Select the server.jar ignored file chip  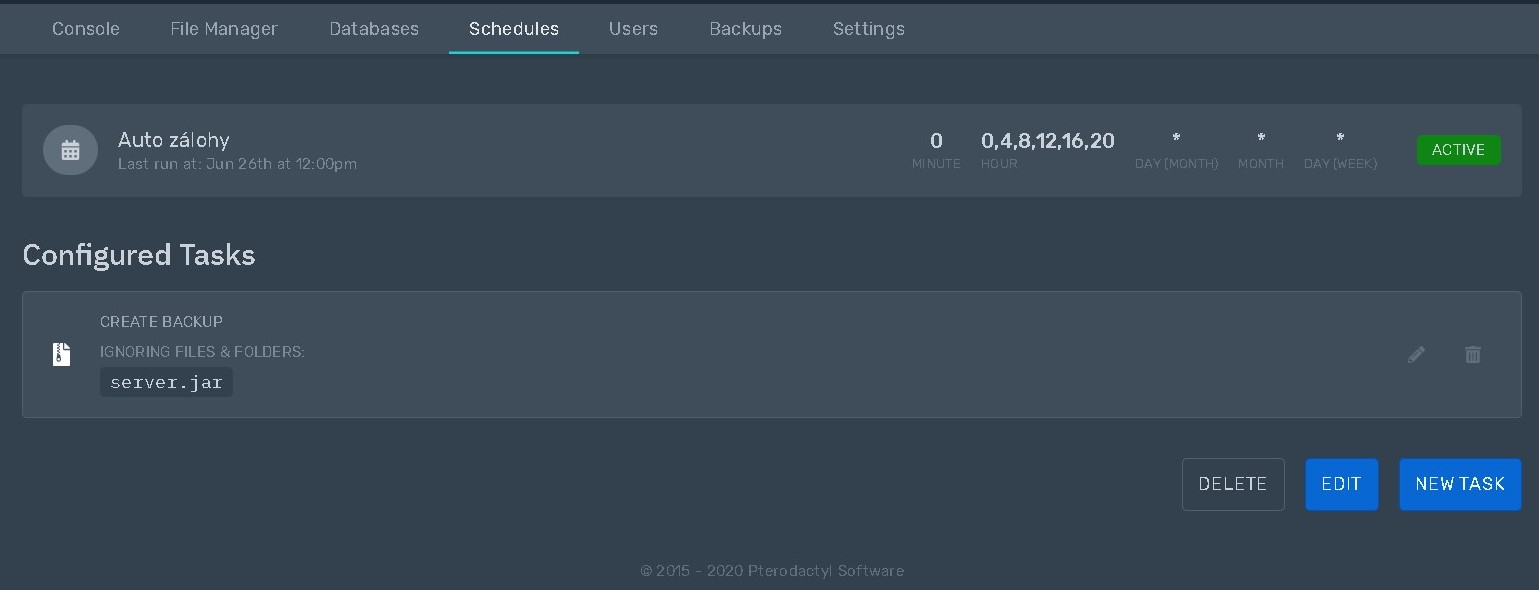pos(166,382)
